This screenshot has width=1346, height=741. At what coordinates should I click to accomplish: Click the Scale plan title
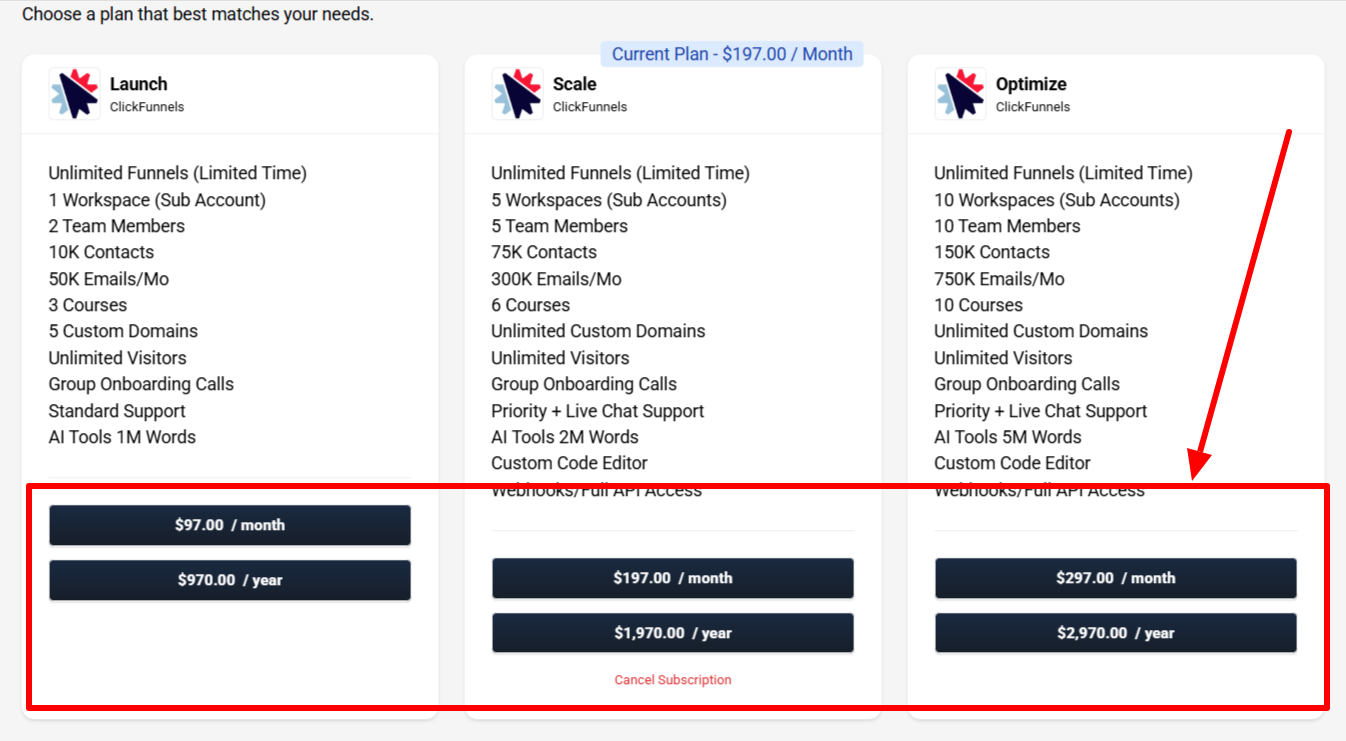575,84
